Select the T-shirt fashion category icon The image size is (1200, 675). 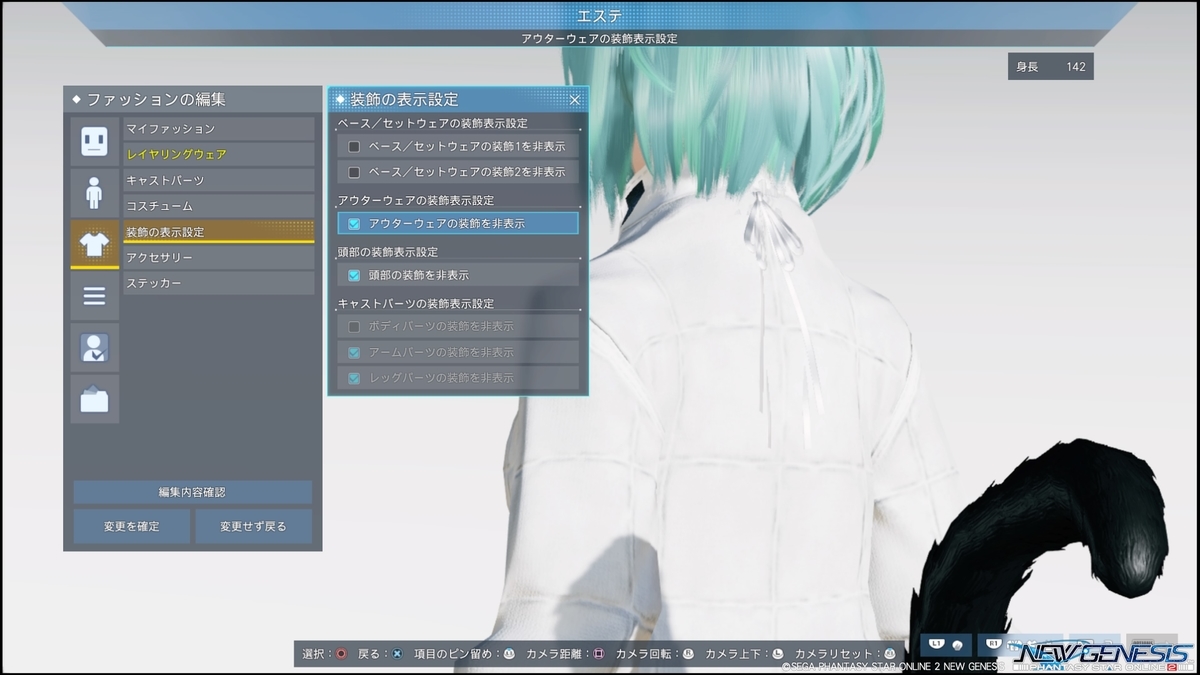[x=95, y=244]
